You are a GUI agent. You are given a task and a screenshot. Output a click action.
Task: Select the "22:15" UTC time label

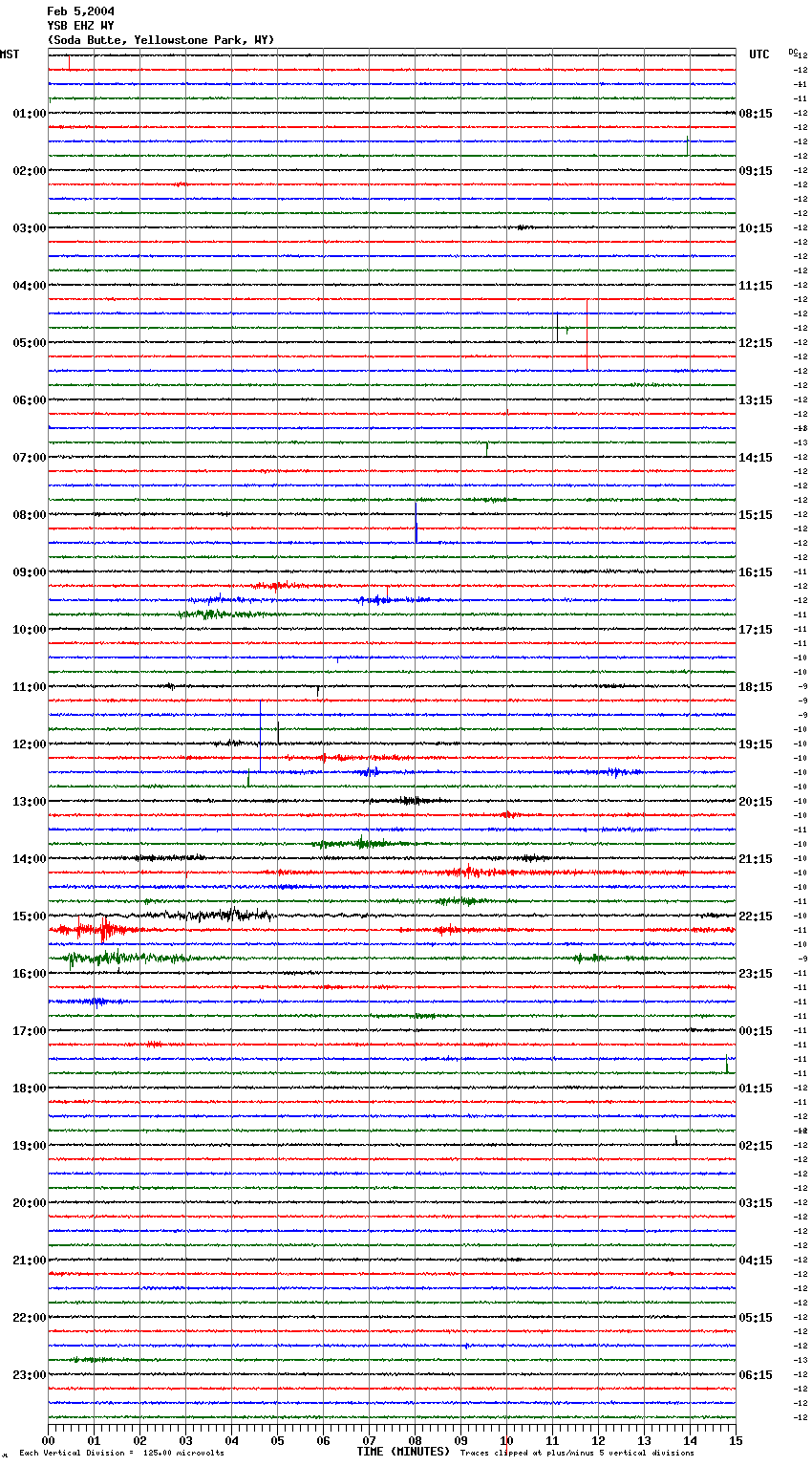click(756, 916)
